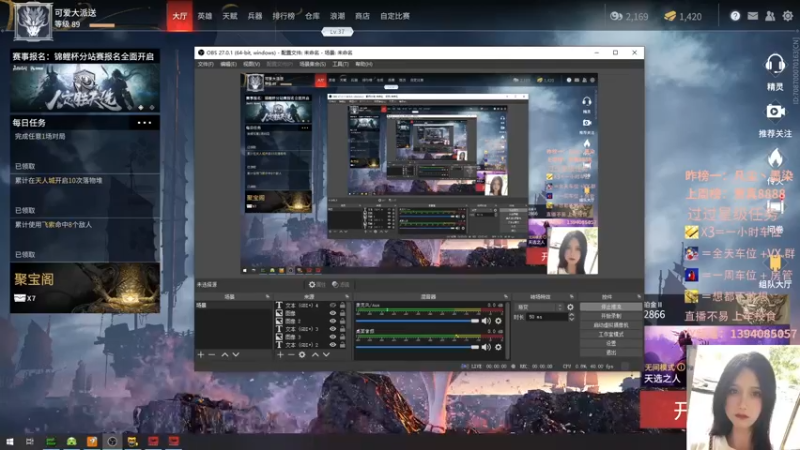Open the game help question-mark icon
Viewport: 800px width, 450px height.
(x=735, y=16)
